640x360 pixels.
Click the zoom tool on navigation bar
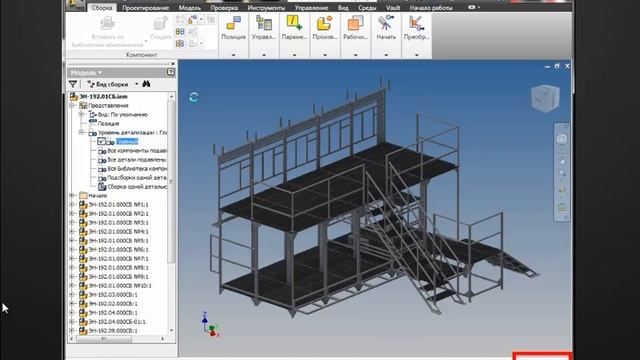(x=562, y=174)
